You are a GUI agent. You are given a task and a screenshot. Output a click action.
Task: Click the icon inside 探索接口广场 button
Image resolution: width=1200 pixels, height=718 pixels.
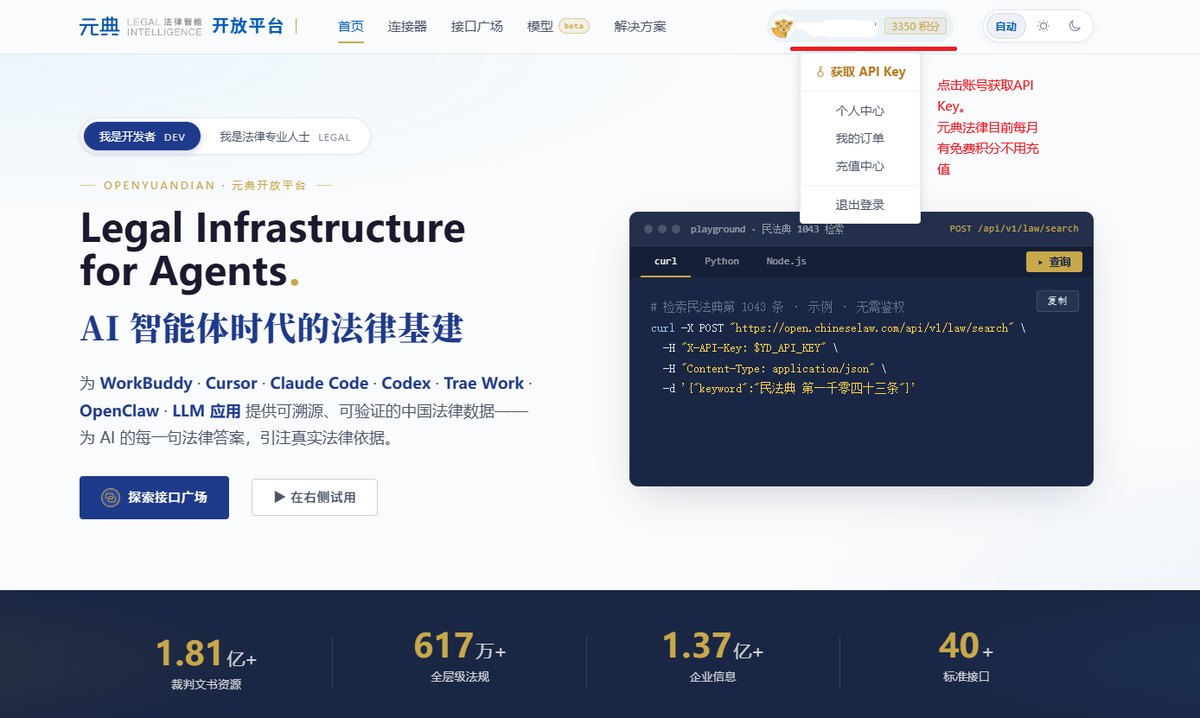point(111,497)
